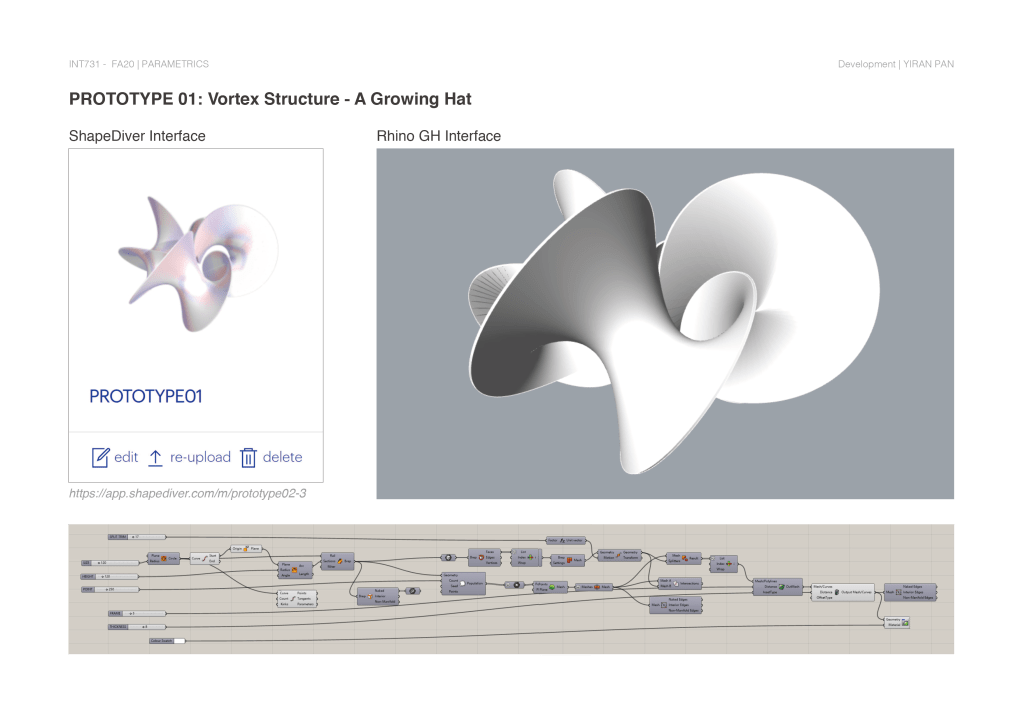Click the delete trash icon

point(249,458)
